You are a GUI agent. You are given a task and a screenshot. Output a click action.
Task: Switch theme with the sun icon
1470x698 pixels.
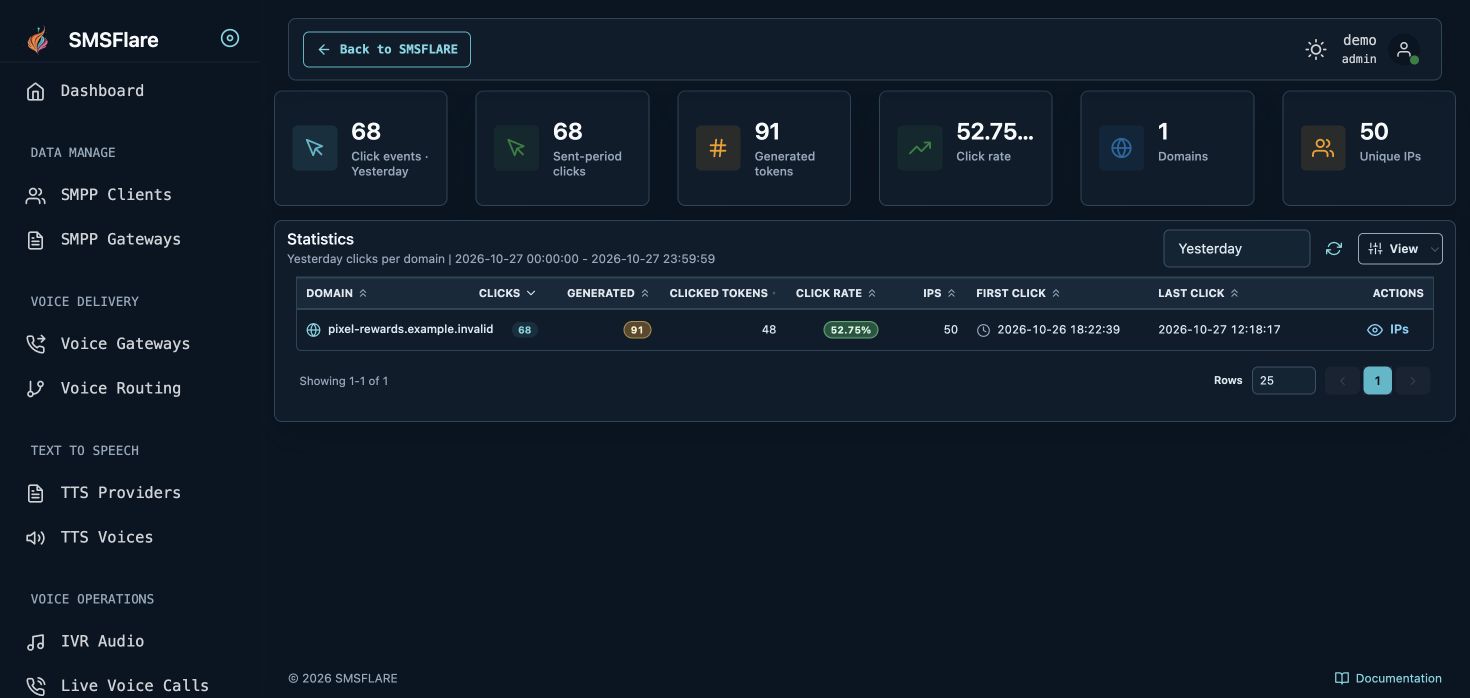click(x=1316, y=49)
